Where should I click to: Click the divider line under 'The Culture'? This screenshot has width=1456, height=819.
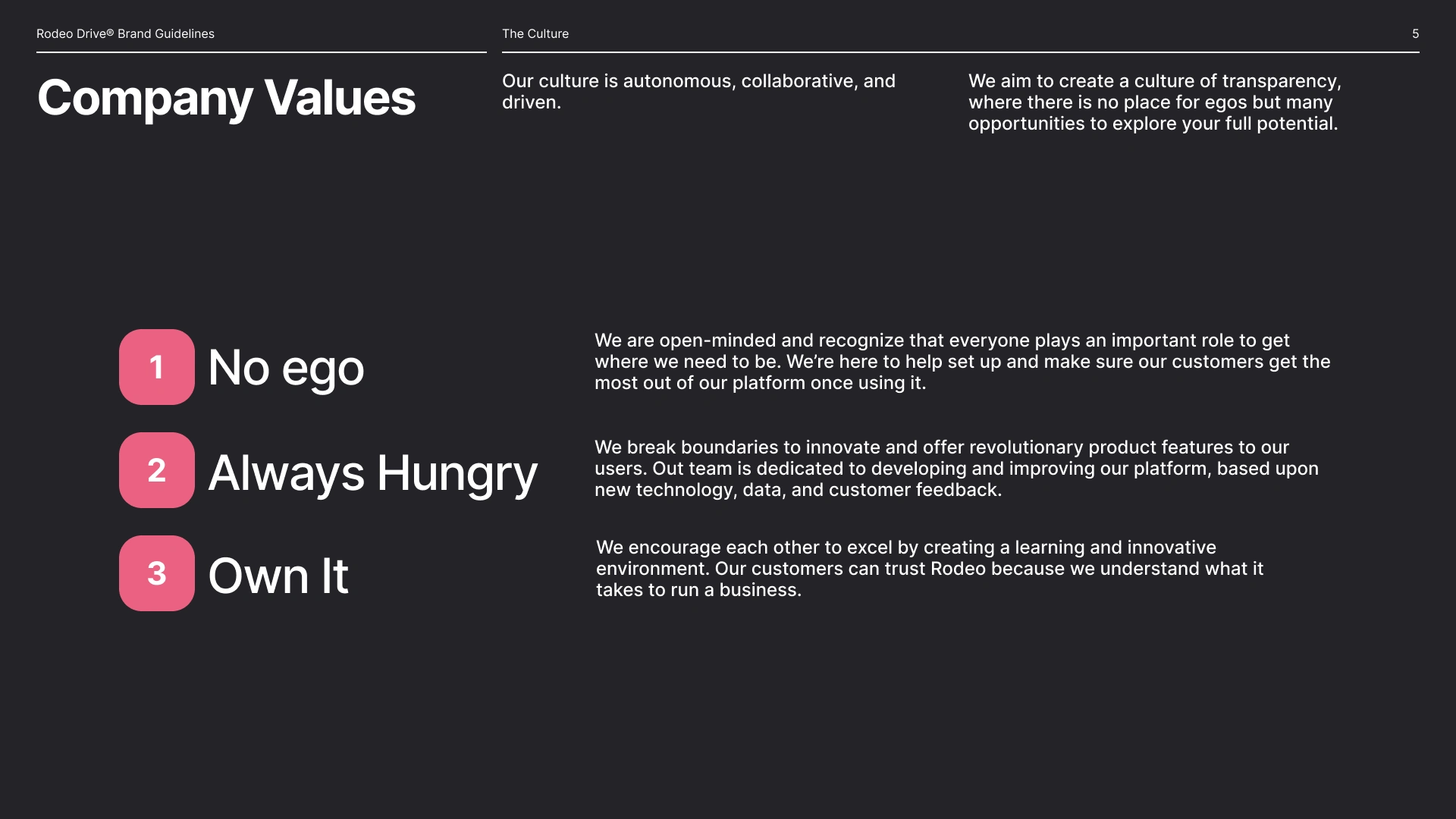[960, 52]
